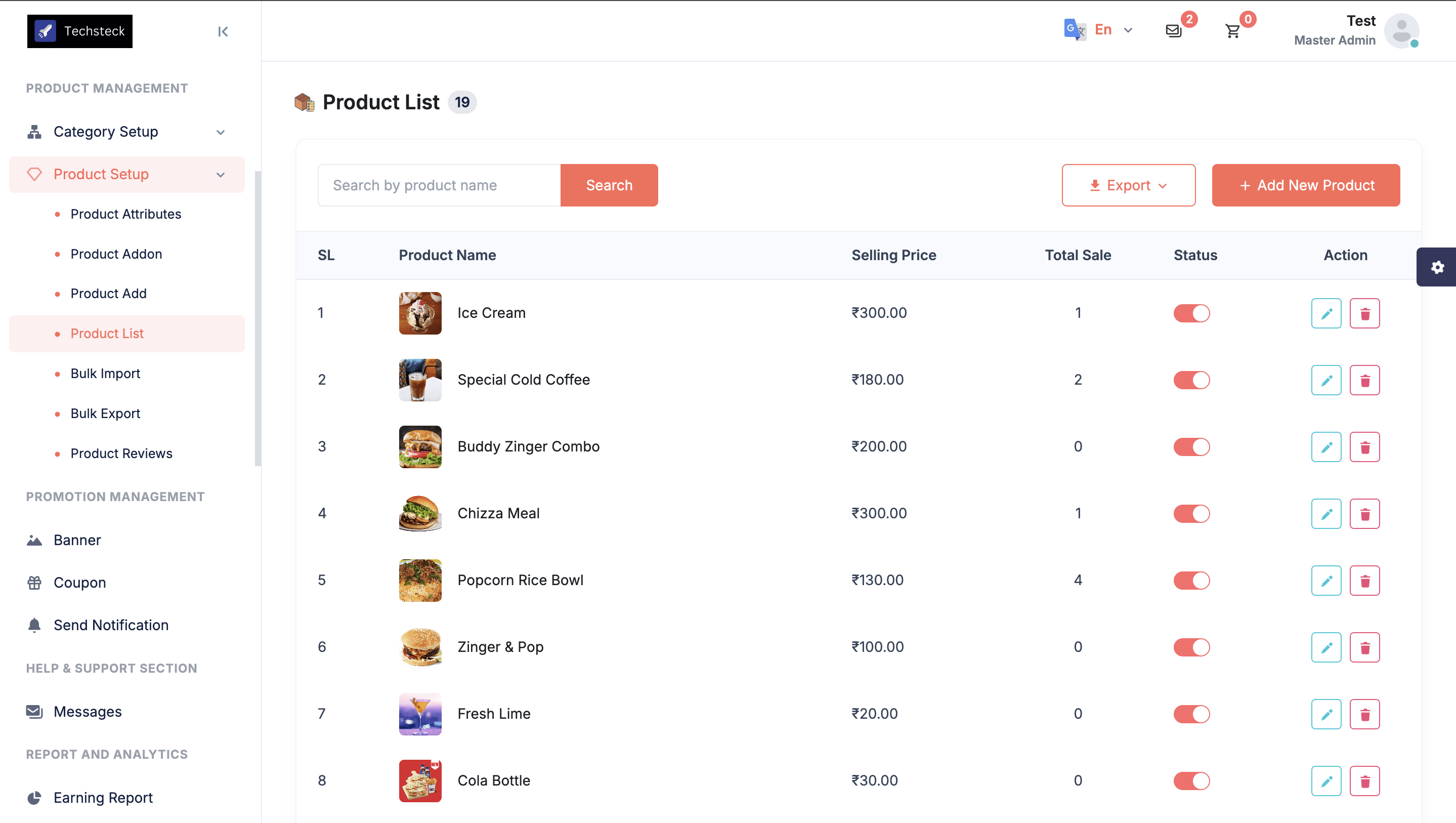The width and height of the screenshot is (1456, 823).
Task: Click Add New Product button
Action: pyautogui.click(x=1306, y=185)
